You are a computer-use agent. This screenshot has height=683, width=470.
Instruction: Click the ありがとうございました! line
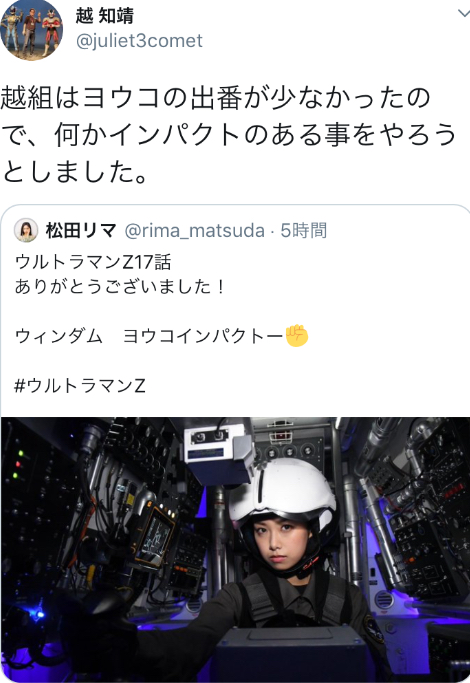[119, 287]
